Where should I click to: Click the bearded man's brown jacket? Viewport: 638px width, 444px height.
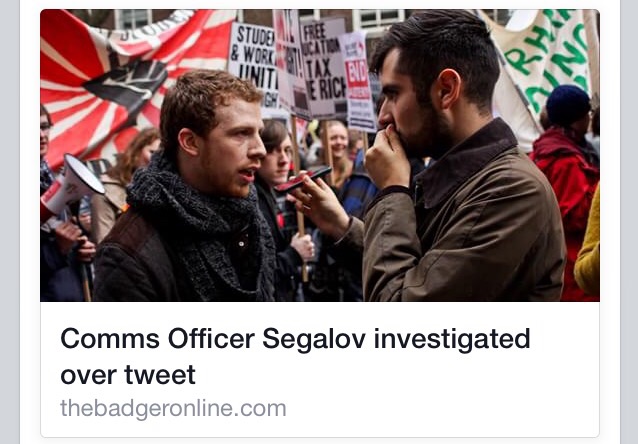click(x=464, y=228)
